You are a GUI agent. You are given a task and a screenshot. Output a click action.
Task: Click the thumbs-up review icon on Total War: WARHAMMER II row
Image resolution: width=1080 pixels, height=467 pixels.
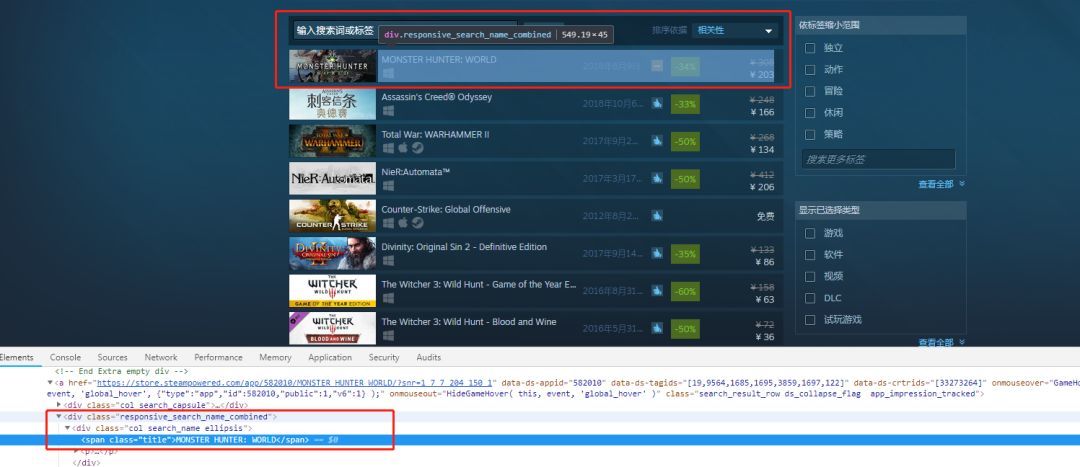click(x=657, y=141)
